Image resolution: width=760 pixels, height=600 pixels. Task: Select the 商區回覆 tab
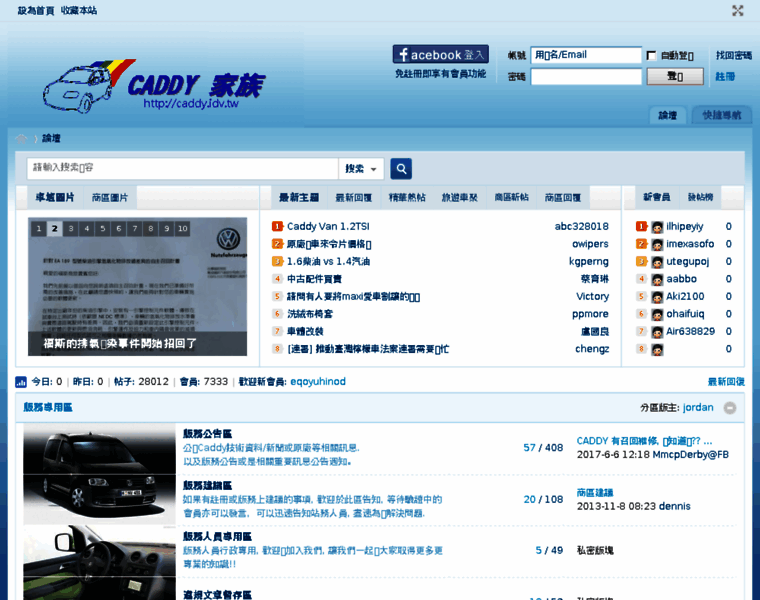(563, 197)
